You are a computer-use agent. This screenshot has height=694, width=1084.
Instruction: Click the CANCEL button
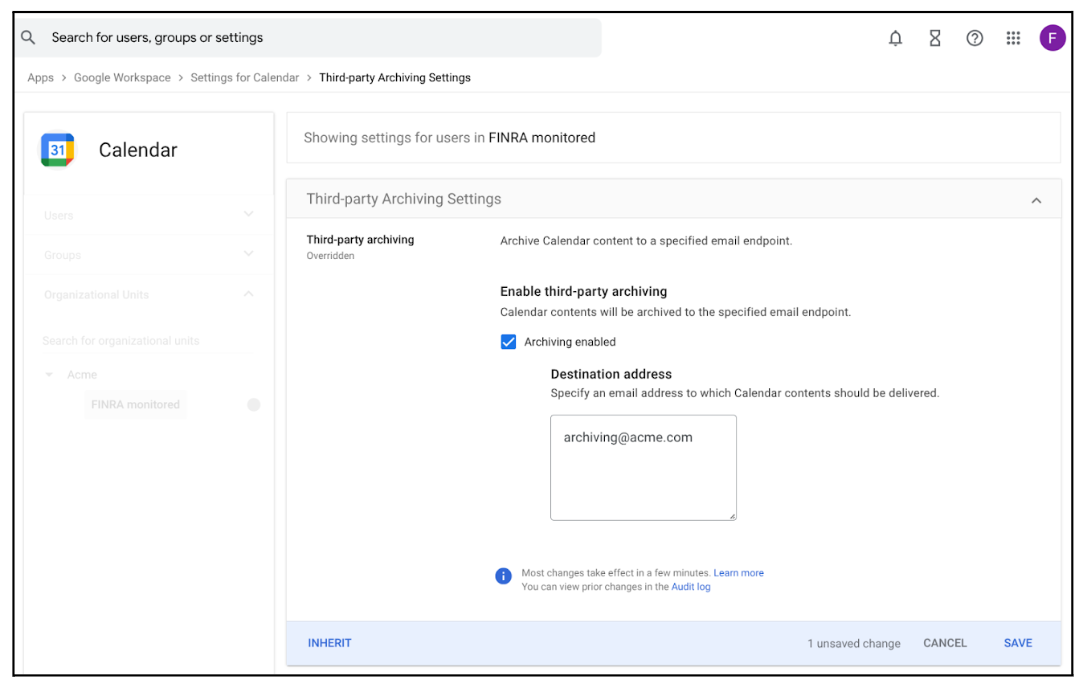pyautogui.click(x=945, y=643)
